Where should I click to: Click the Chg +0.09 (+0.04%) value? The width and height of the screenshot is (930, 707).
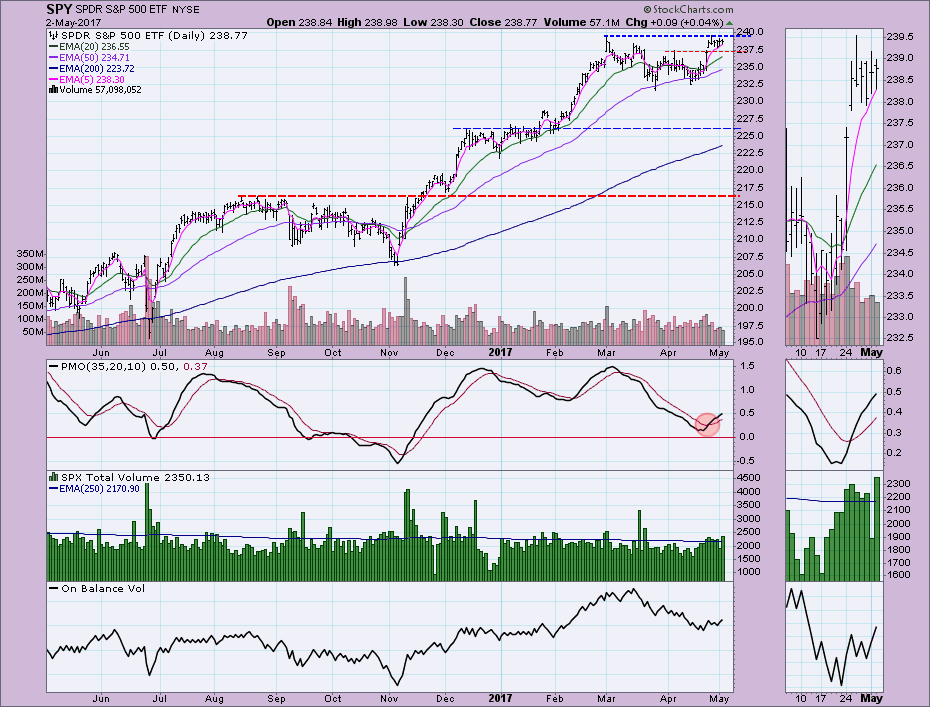pyautogui.click(x=675, y=23)
